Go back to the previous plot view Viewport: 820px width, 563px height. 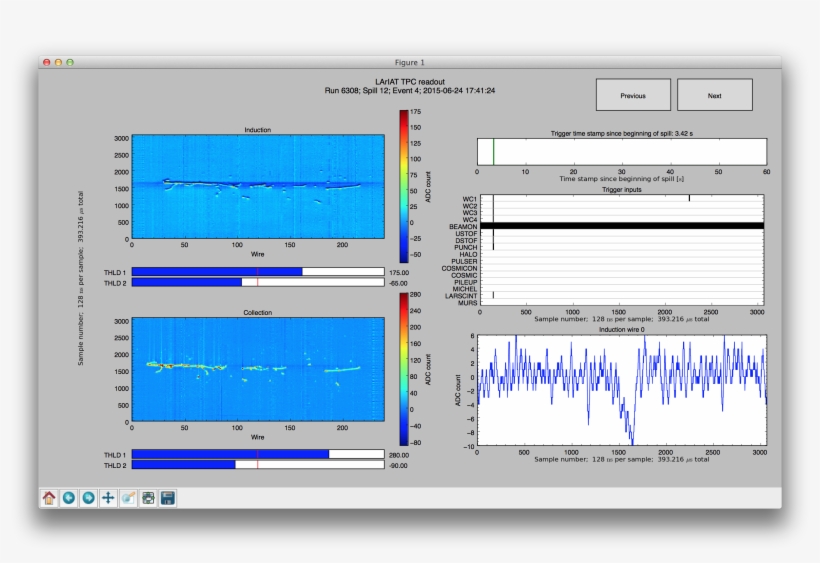tap(69, 497)
